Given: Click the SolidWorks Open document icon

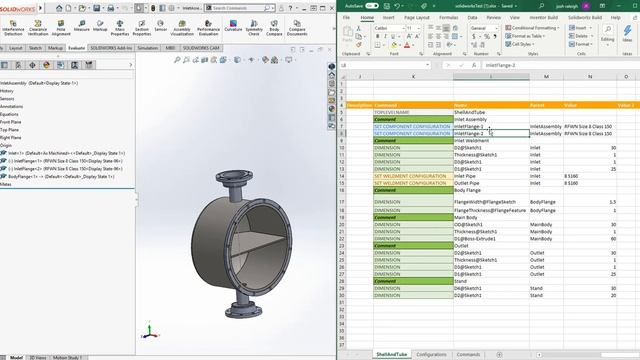Looking at the screenshot, I should pyautogui.click(x=82, y=8).
